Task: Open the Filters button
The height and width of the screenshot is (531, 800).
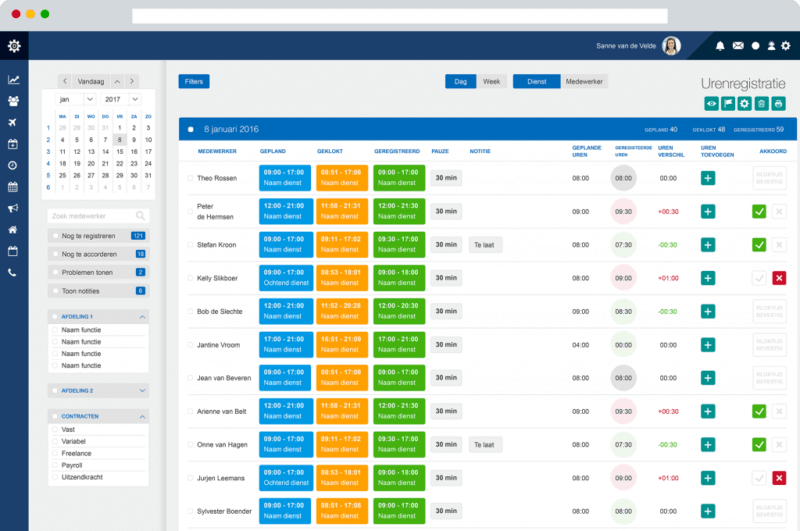Action: 194,82
